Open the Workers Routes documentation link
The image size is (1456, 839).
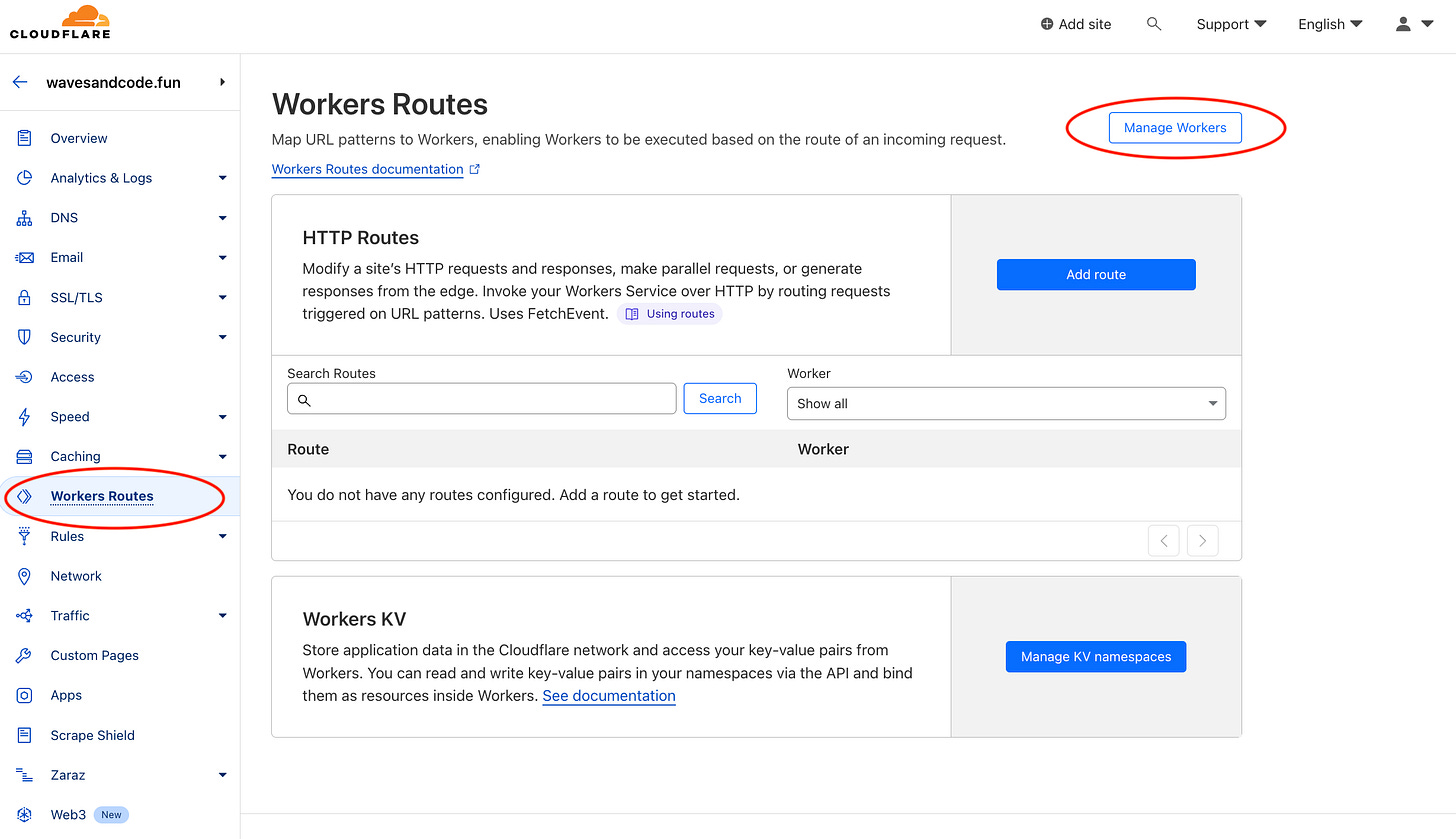(x=367, y=169)
